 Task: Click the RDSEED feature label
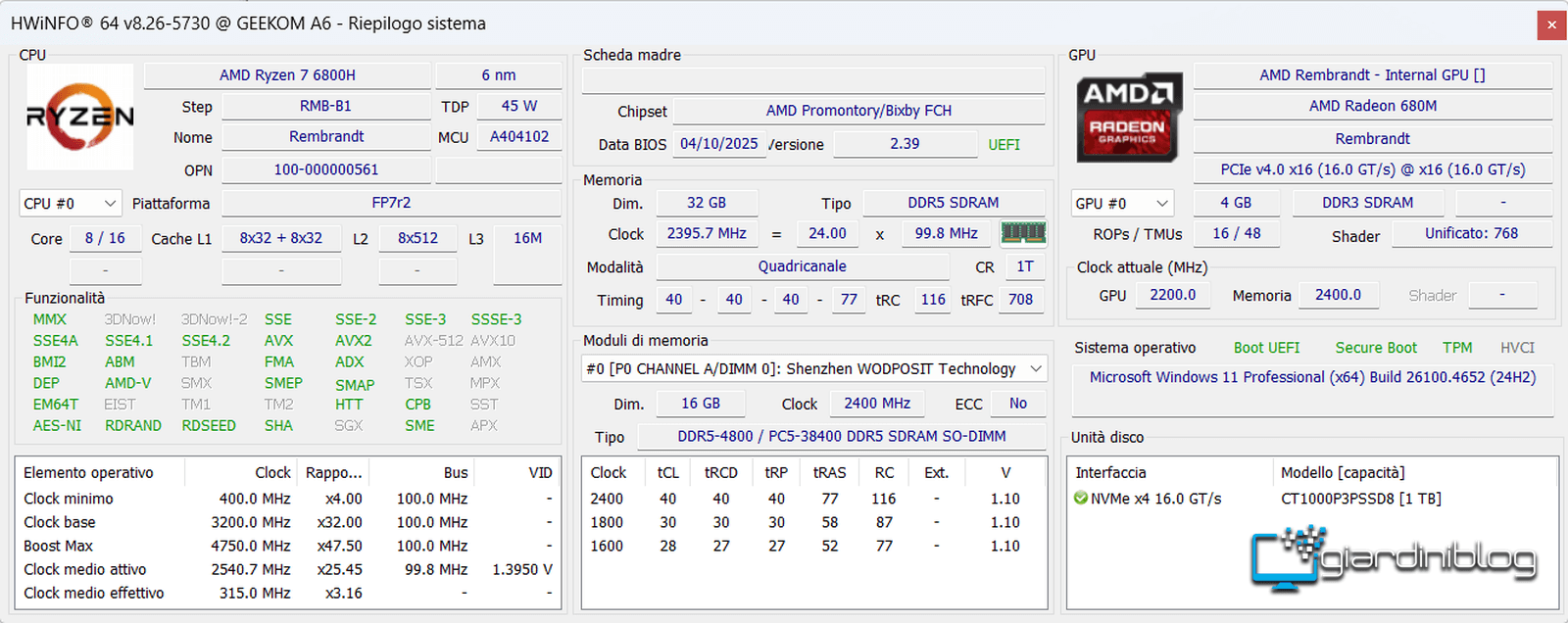[209, 426]
